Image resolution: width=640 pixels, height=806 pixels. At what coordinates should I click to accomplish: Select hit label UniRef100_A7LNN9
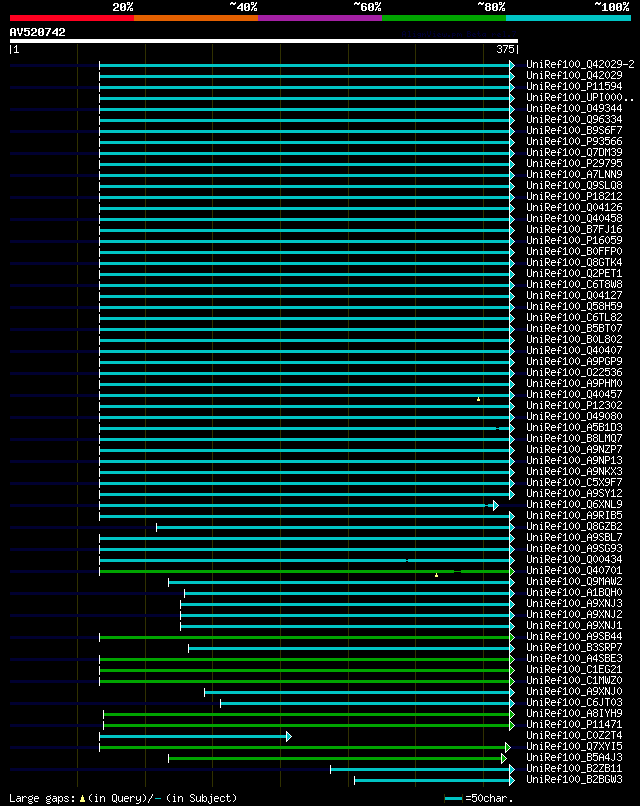pyautogui.click(x=574, y=174)
